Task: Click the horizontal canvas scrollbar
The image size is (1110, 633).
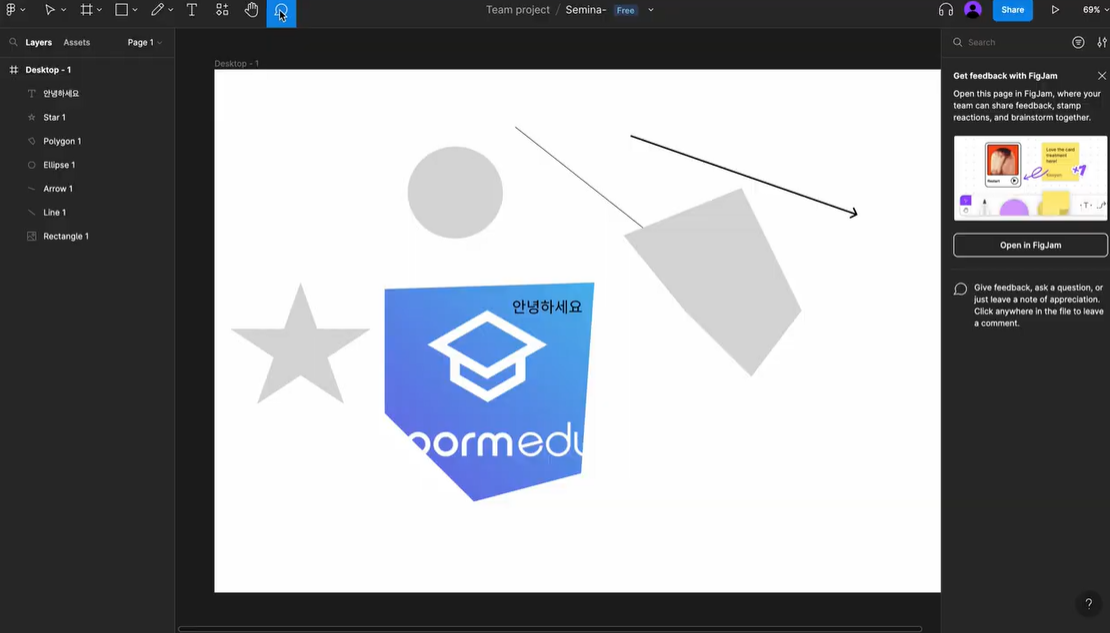Action: click(550, 629)
